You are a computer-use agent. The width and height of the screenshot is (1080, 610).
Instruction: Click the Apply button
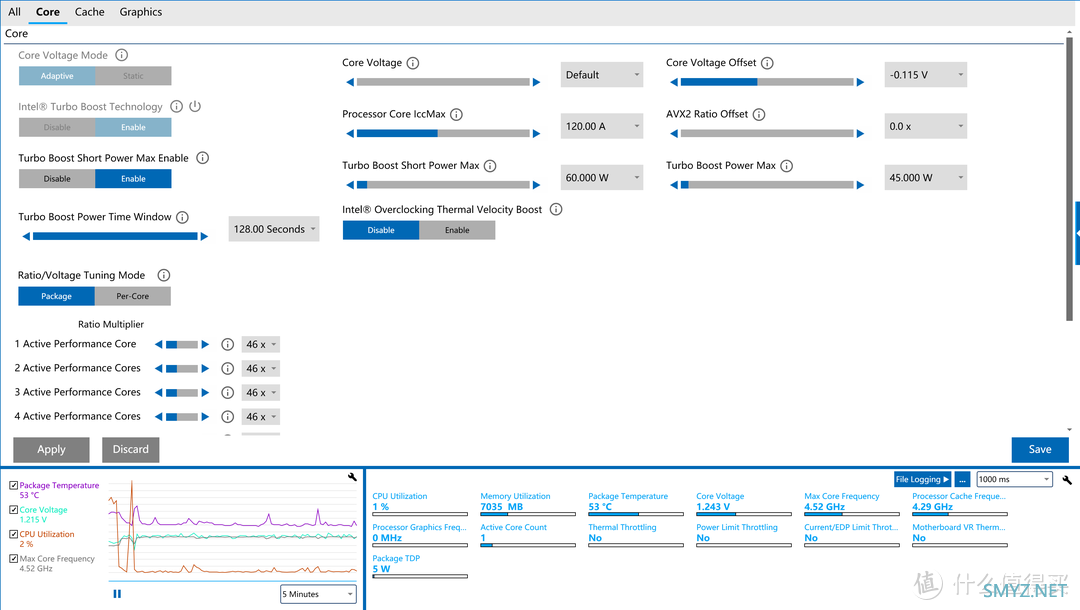coord(52,450)
